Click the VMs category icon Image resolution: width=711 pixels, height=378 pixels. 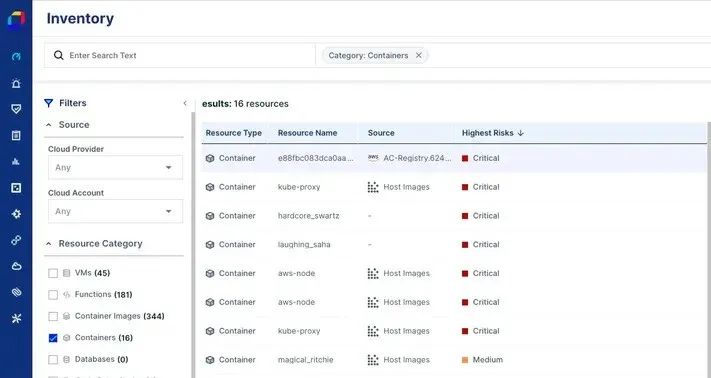[67, 273]
